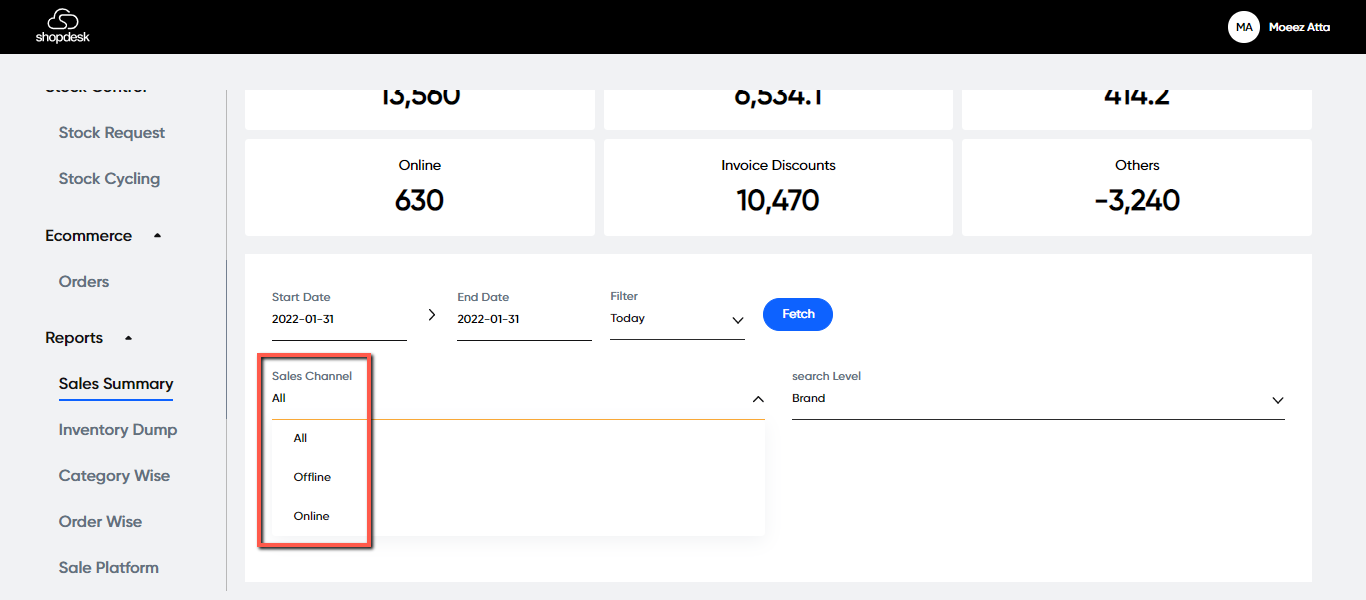
Task: Open the search Level dropdown
Action: (x=1277, y=400)
